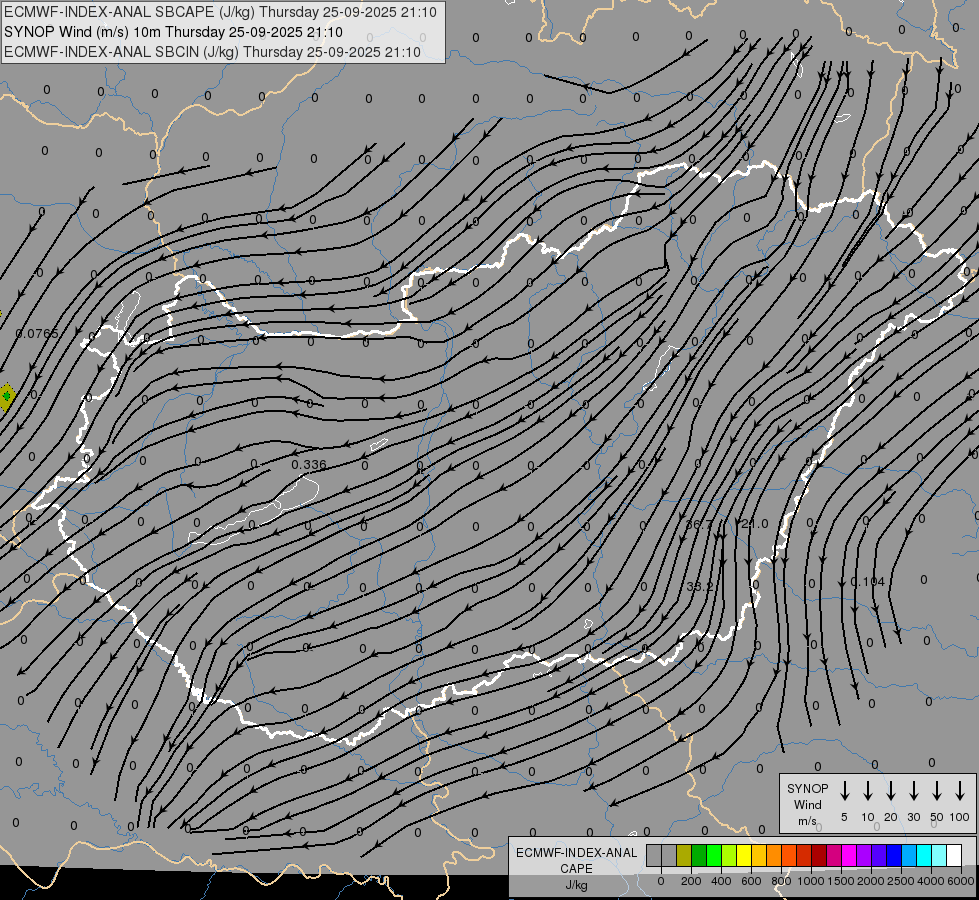Click the ECMWF-INDEX-ANAL text in the colorbar legend
The image size is (979, 900).
576,853
